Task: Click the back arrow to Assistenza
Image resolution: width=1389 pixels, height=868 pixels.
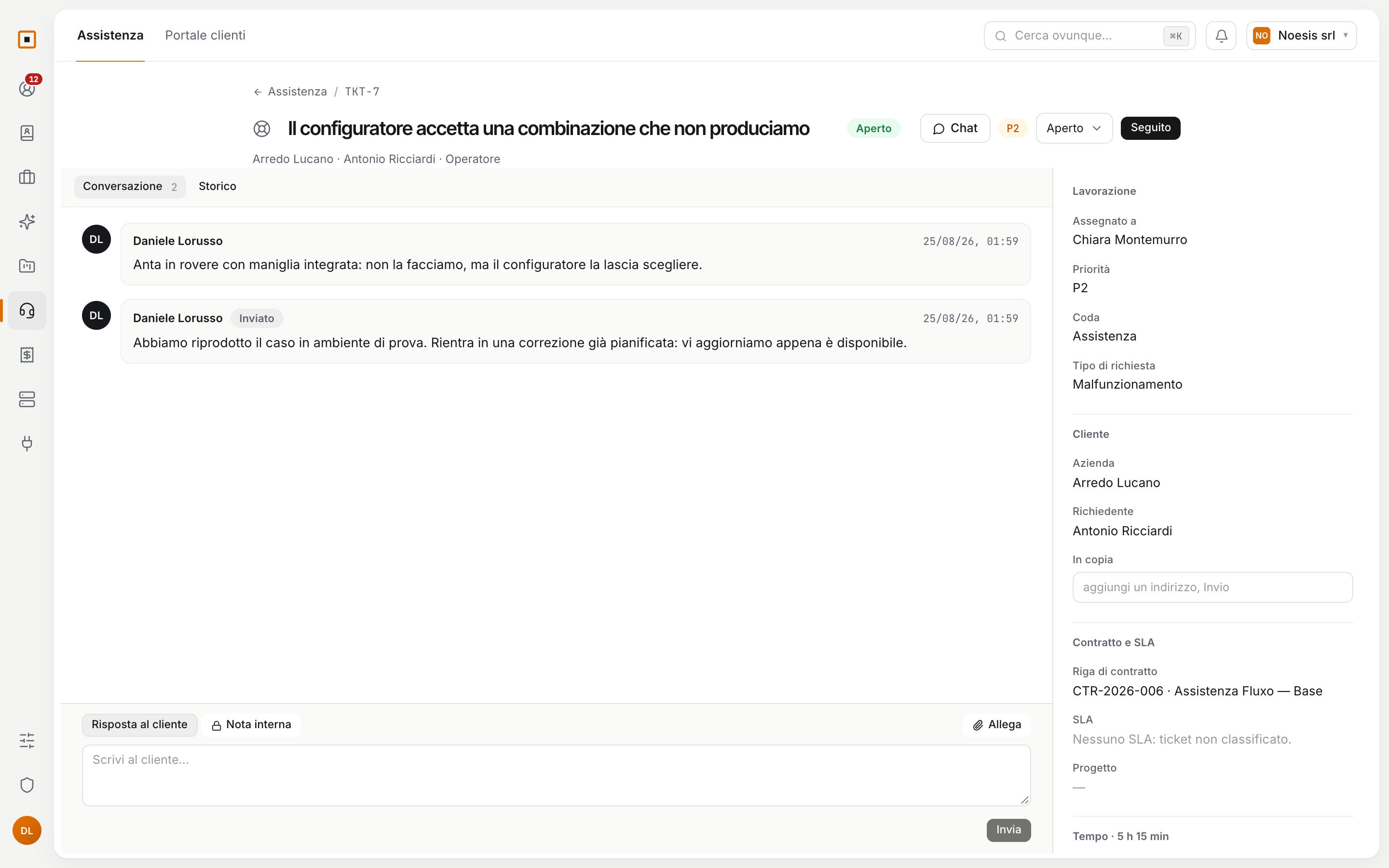Action: coord(258,92)
